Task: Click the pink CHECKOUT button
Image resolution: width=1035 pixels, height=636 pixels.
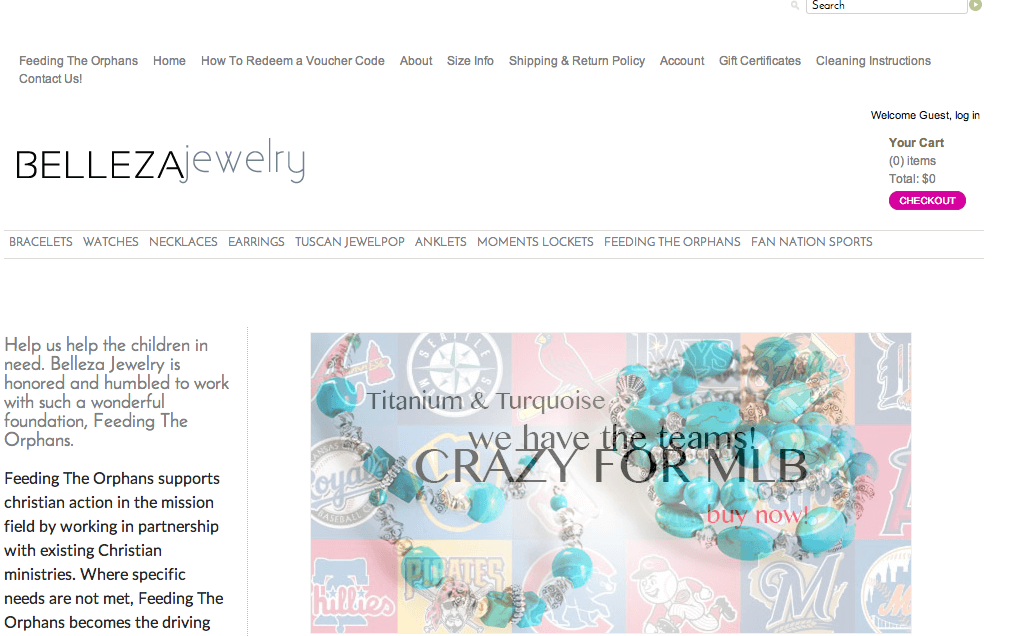Action: (927, 201)
